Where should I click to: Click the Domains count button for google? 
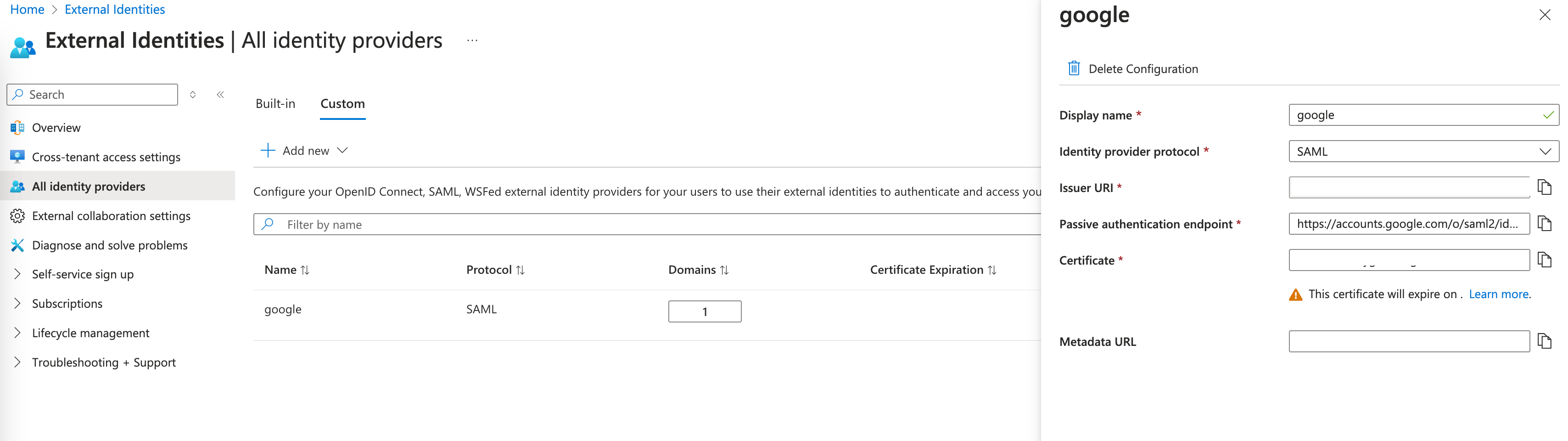[x=704, y=311]
